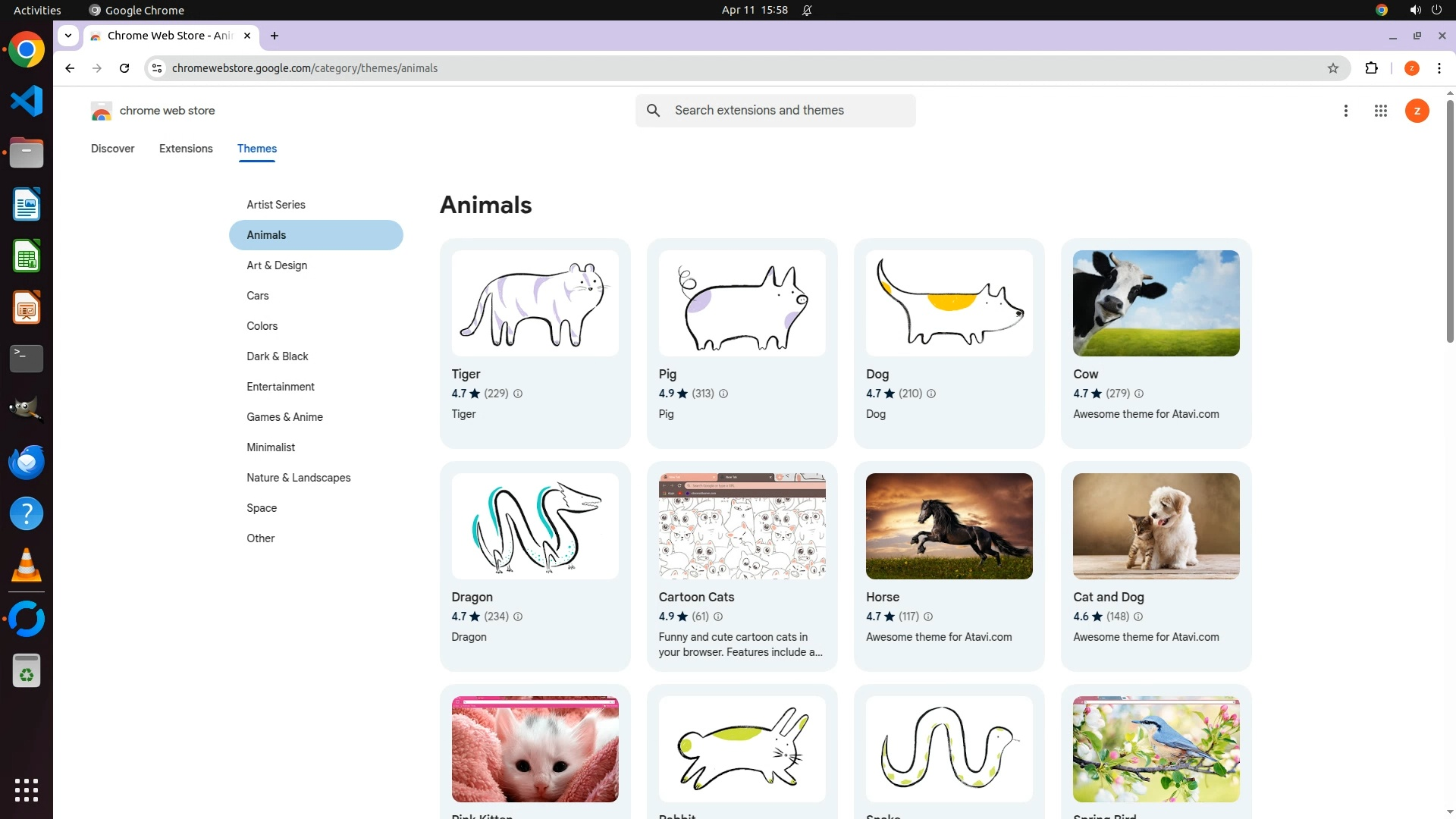View site information icon in address bar
Viewport: 1456px width, 819px height.
[x=157, y=68]
